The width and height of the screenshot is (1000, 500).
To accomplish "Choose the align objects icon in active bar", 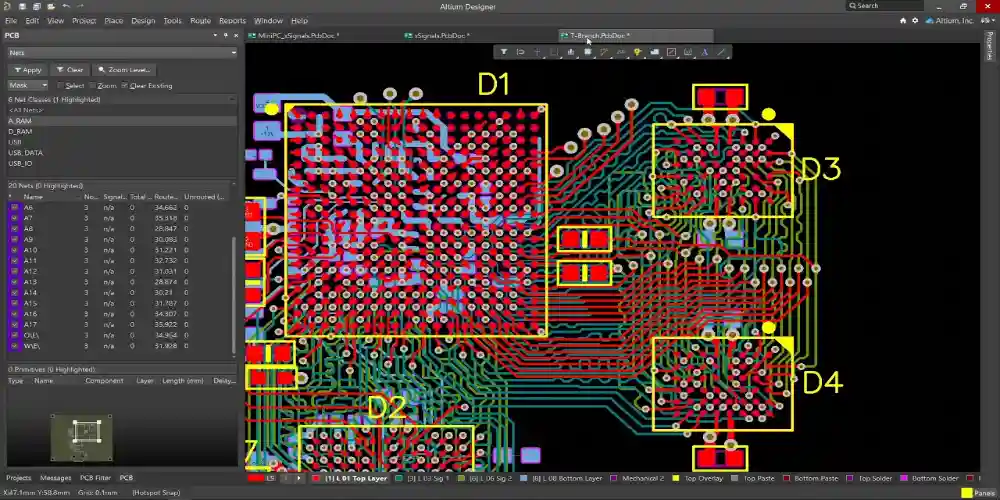I will (x=571, y=52).
